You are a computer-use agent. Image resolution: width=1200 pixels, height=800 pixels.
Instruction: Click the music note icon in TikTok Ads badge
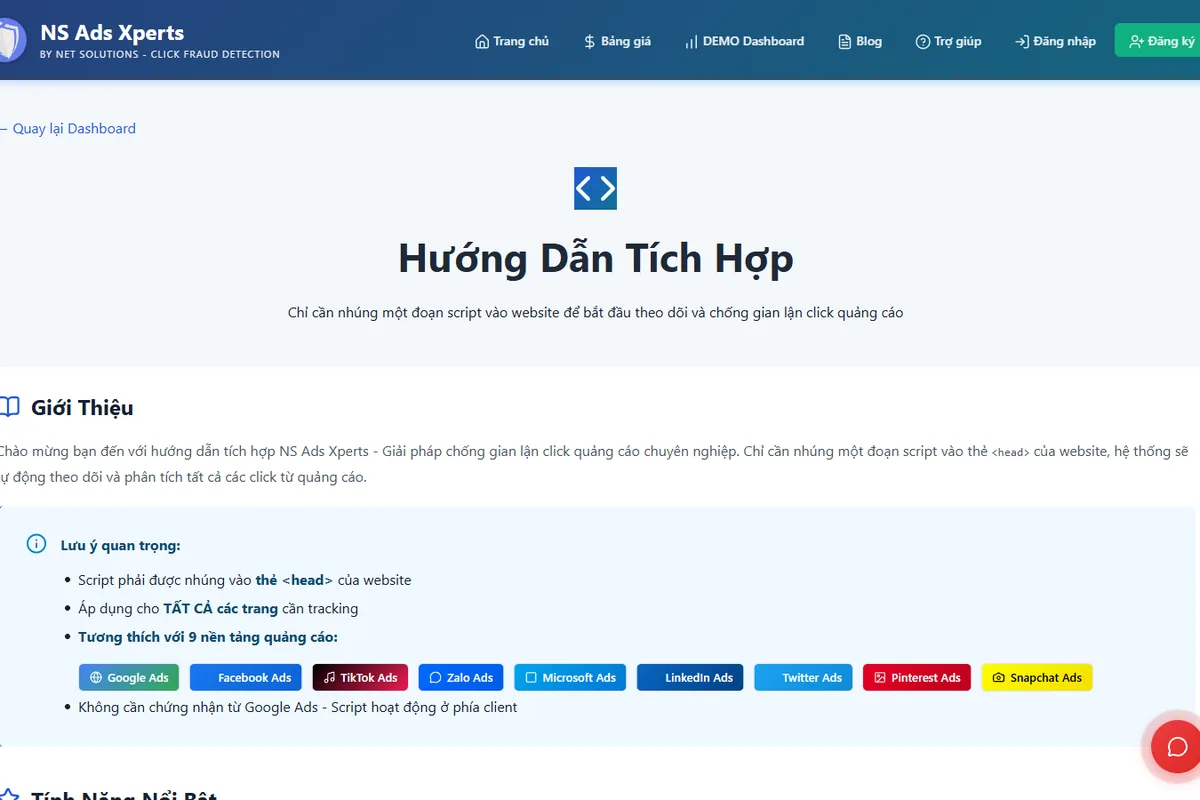tap(329, 677)
